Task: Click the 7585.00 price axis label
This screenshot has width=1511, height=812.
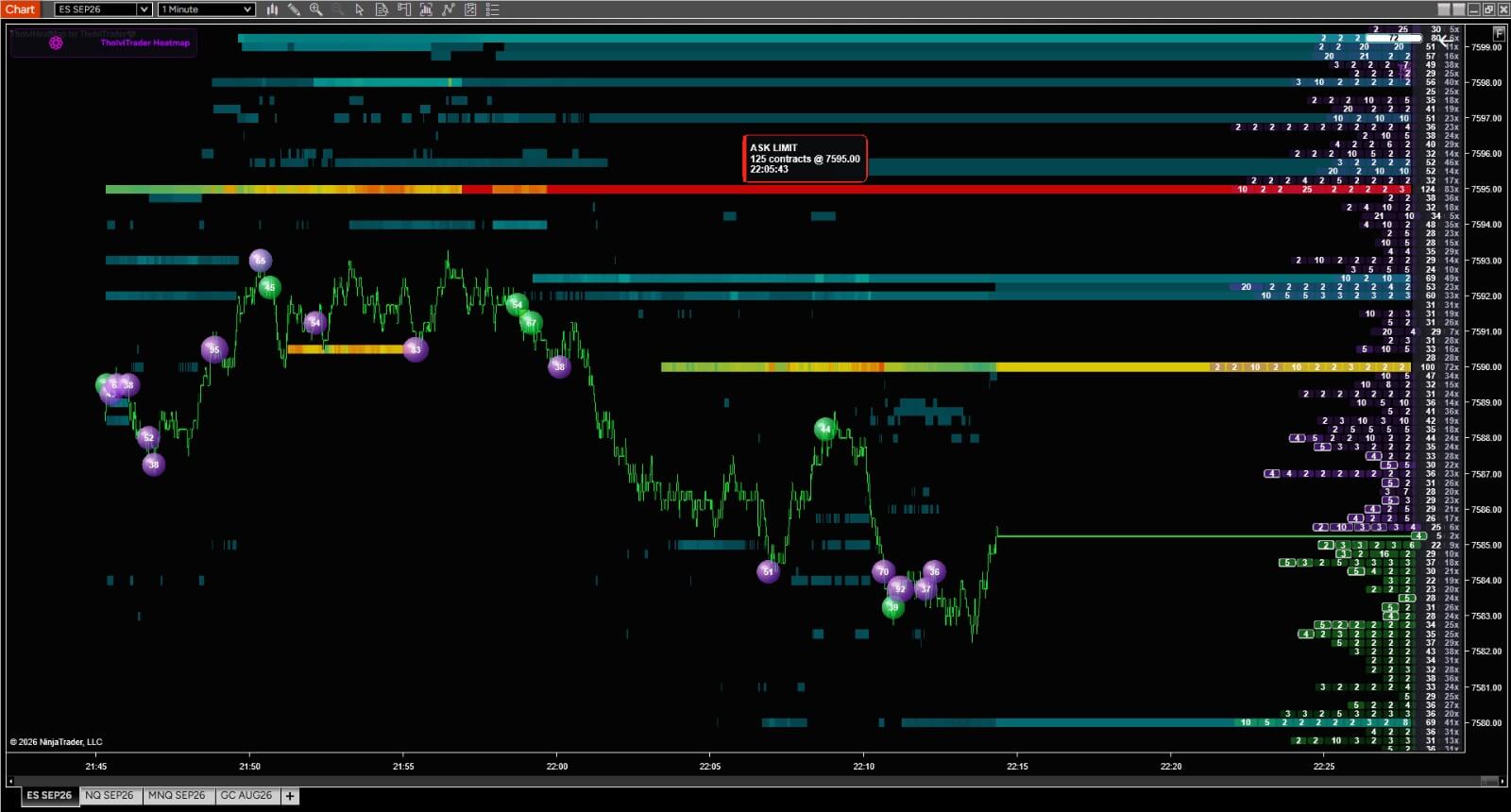Action: click(x=1486, y=545)
